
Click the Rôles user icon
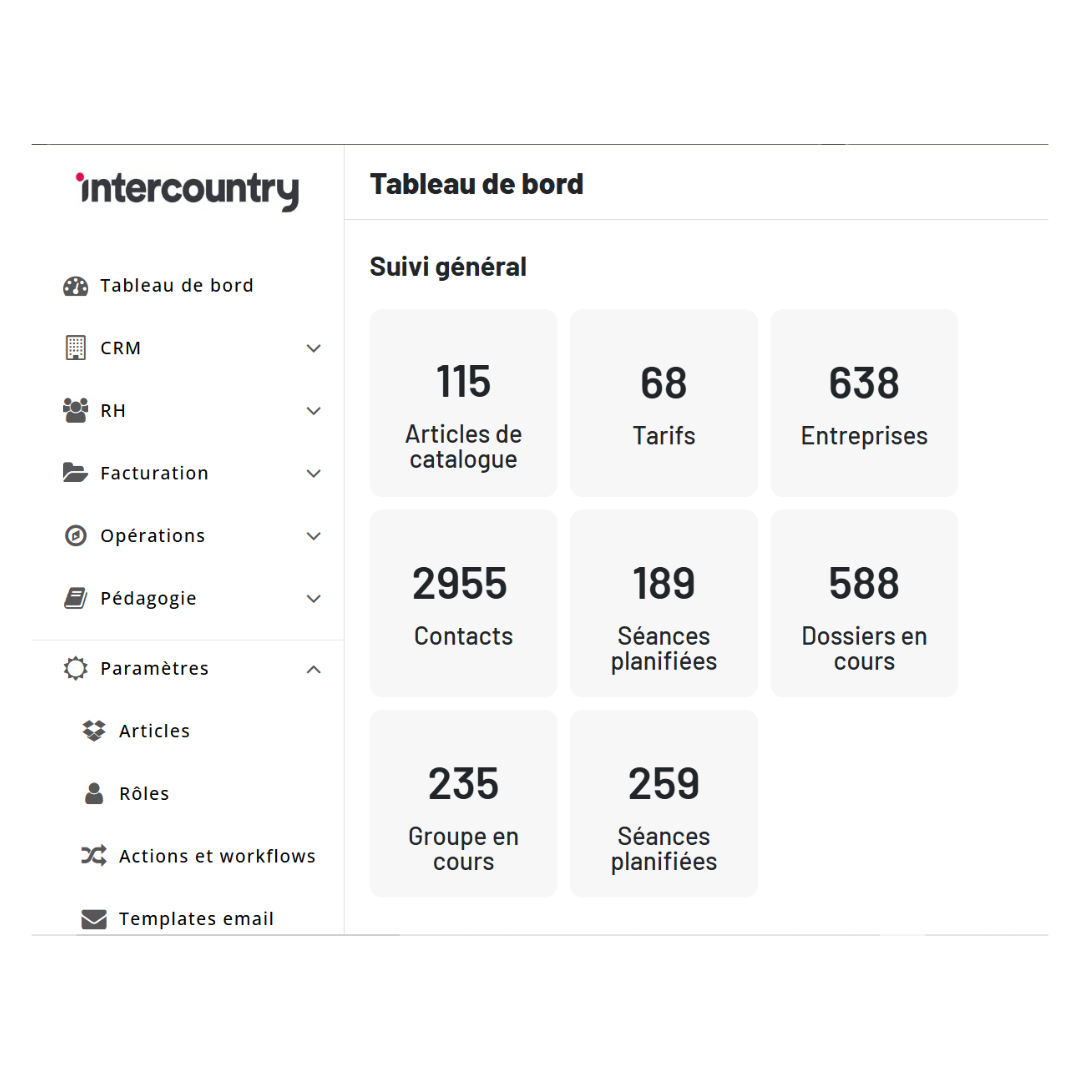coord(94,794)
